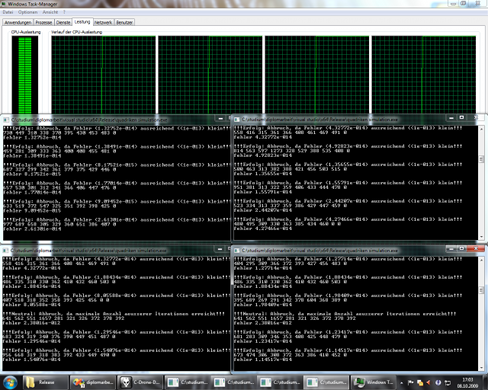Click the volume icon in system tray
Image resolution: width=488 pixels, height=390 pixels.
(429, 383)
